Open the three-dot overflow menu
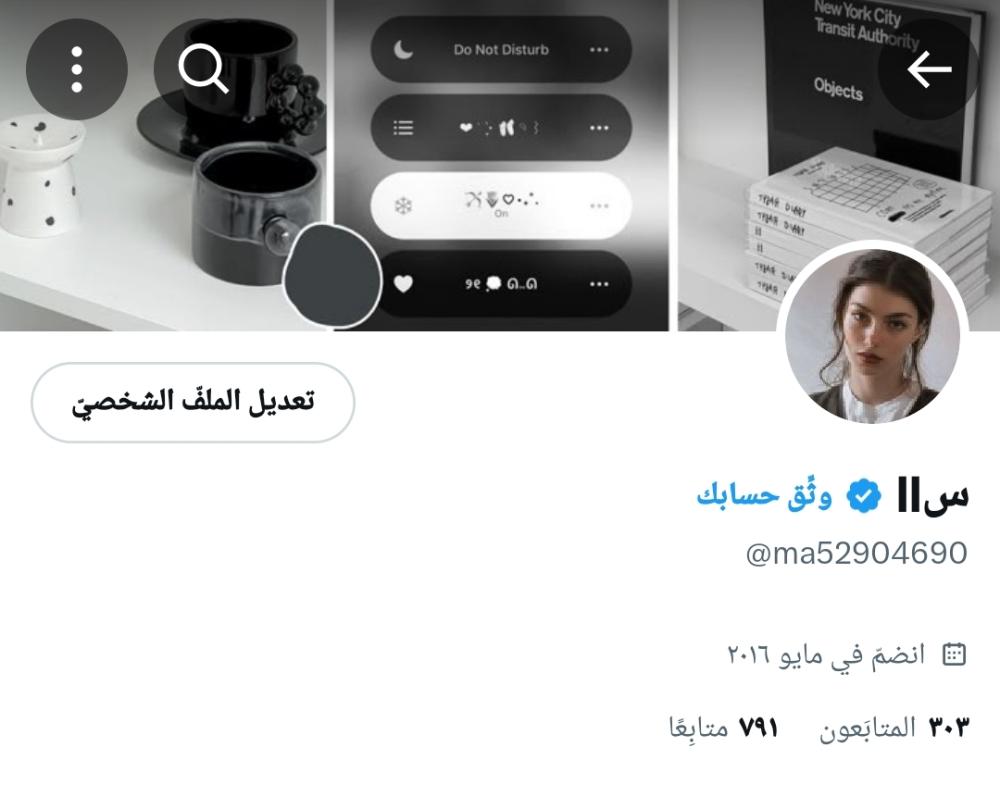This screenshot has height=797, width=1000. pos(77,69)
